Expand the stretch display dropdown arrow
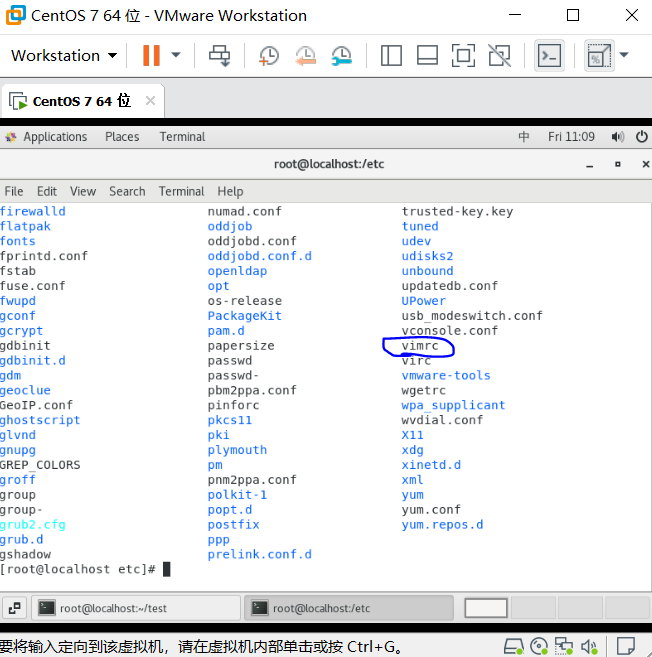The image size is (652, 657). [624, 54]
